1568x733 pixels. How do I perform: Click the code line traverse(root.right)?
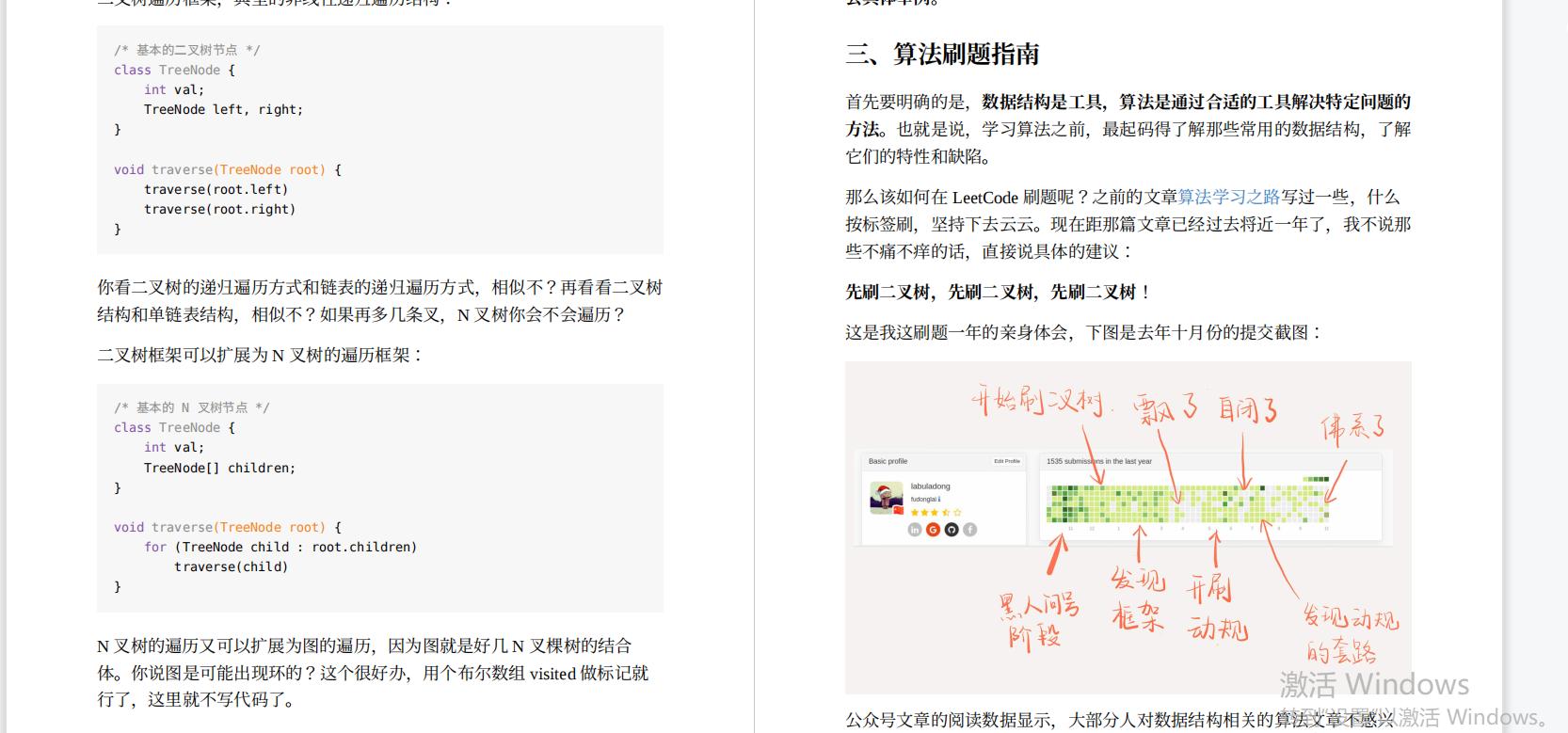pos(219,209)
